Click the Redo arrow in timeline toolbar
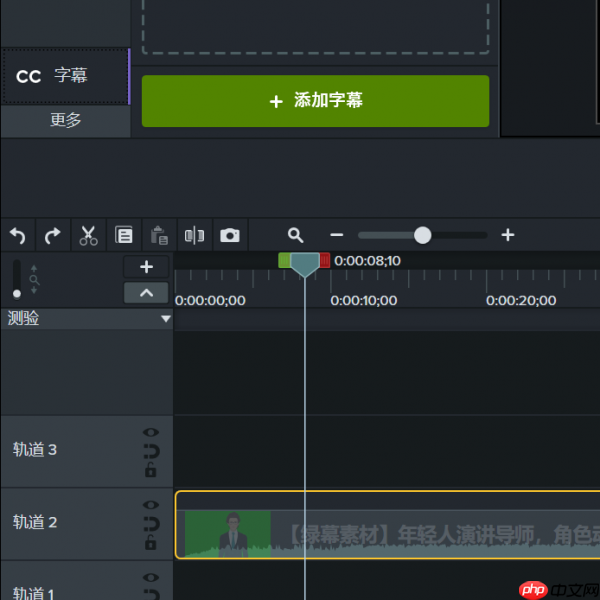 [52, 236]
